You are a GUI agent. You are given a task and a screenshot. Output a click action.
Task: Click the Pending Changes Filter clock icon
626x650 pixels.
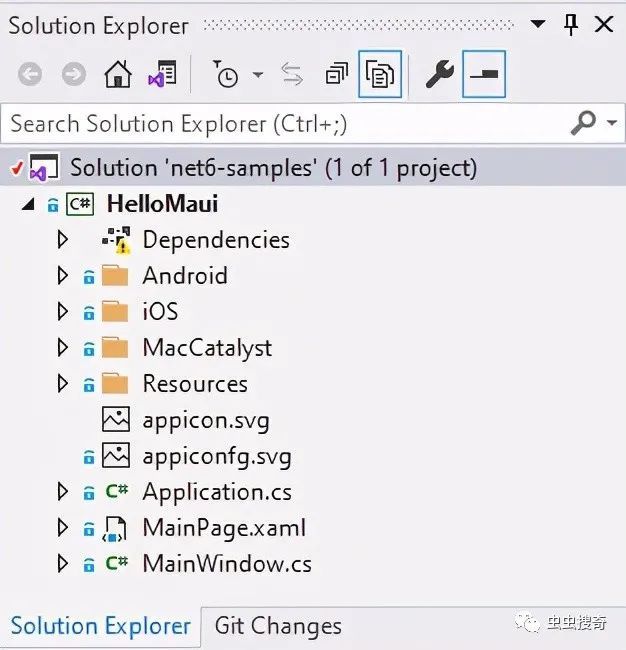click(x=227, y=74)
